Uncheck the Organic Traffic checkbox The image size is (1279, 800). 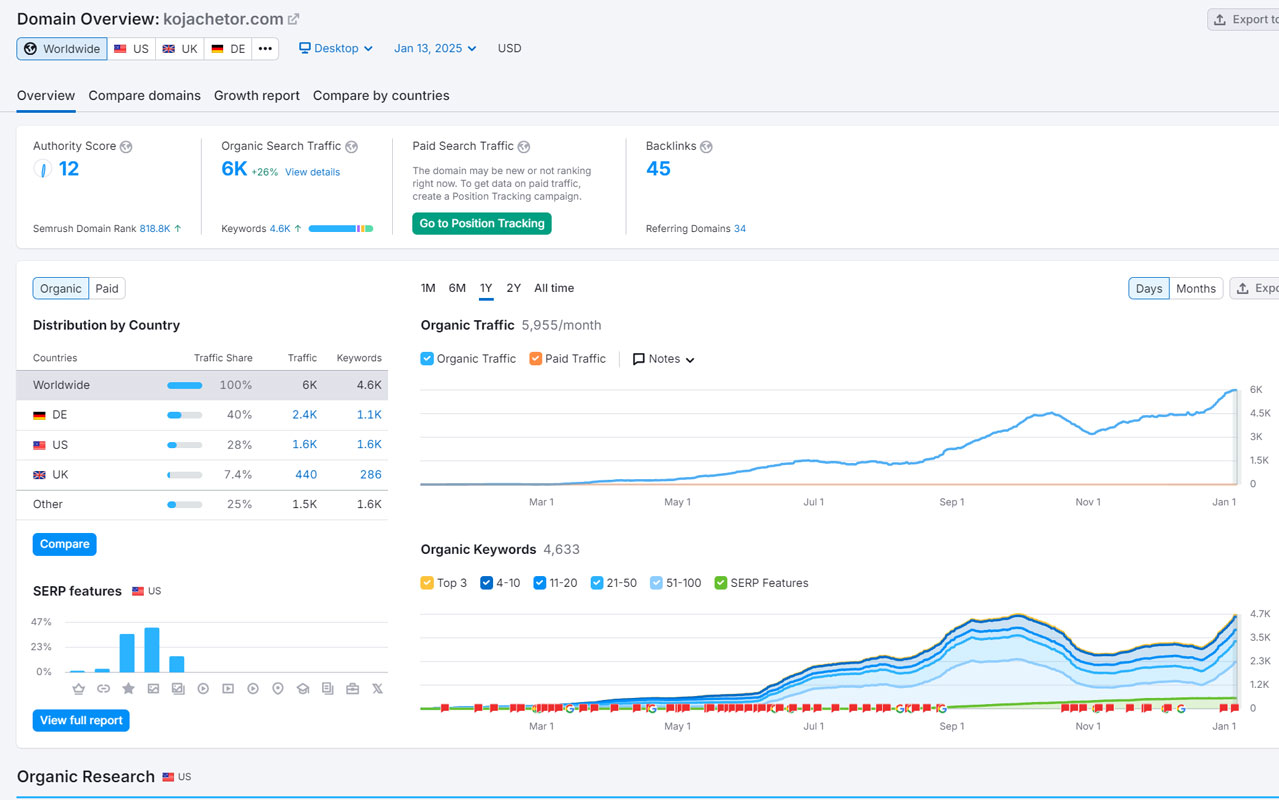(427, 359)
